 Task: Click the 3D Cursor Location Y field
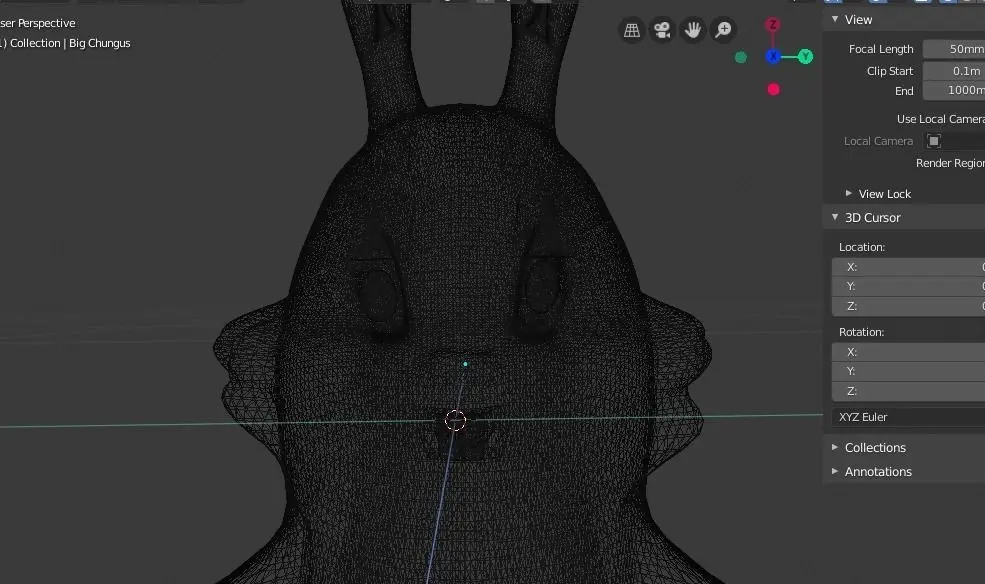click(908, 286)
